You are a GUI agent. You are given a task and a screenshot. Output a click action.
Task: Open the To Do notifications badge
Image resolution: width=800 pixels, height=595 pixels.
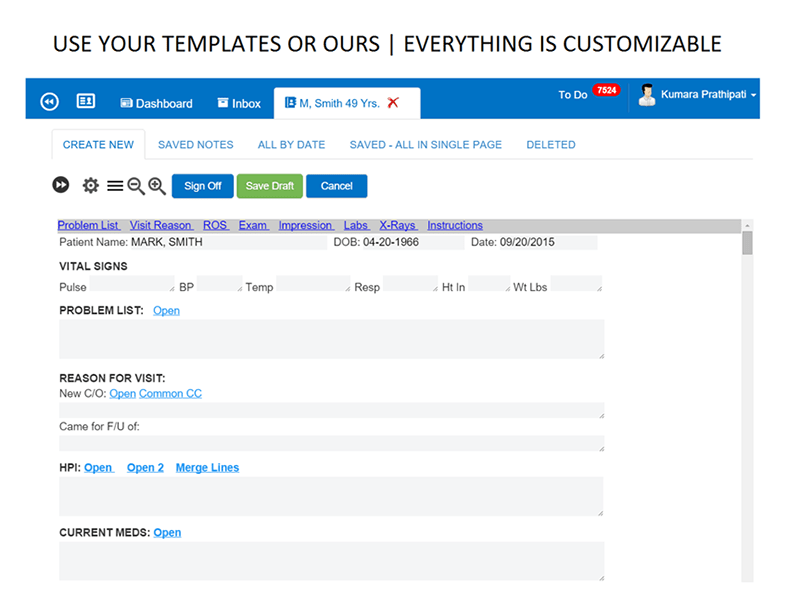click(x=605, y=90)
